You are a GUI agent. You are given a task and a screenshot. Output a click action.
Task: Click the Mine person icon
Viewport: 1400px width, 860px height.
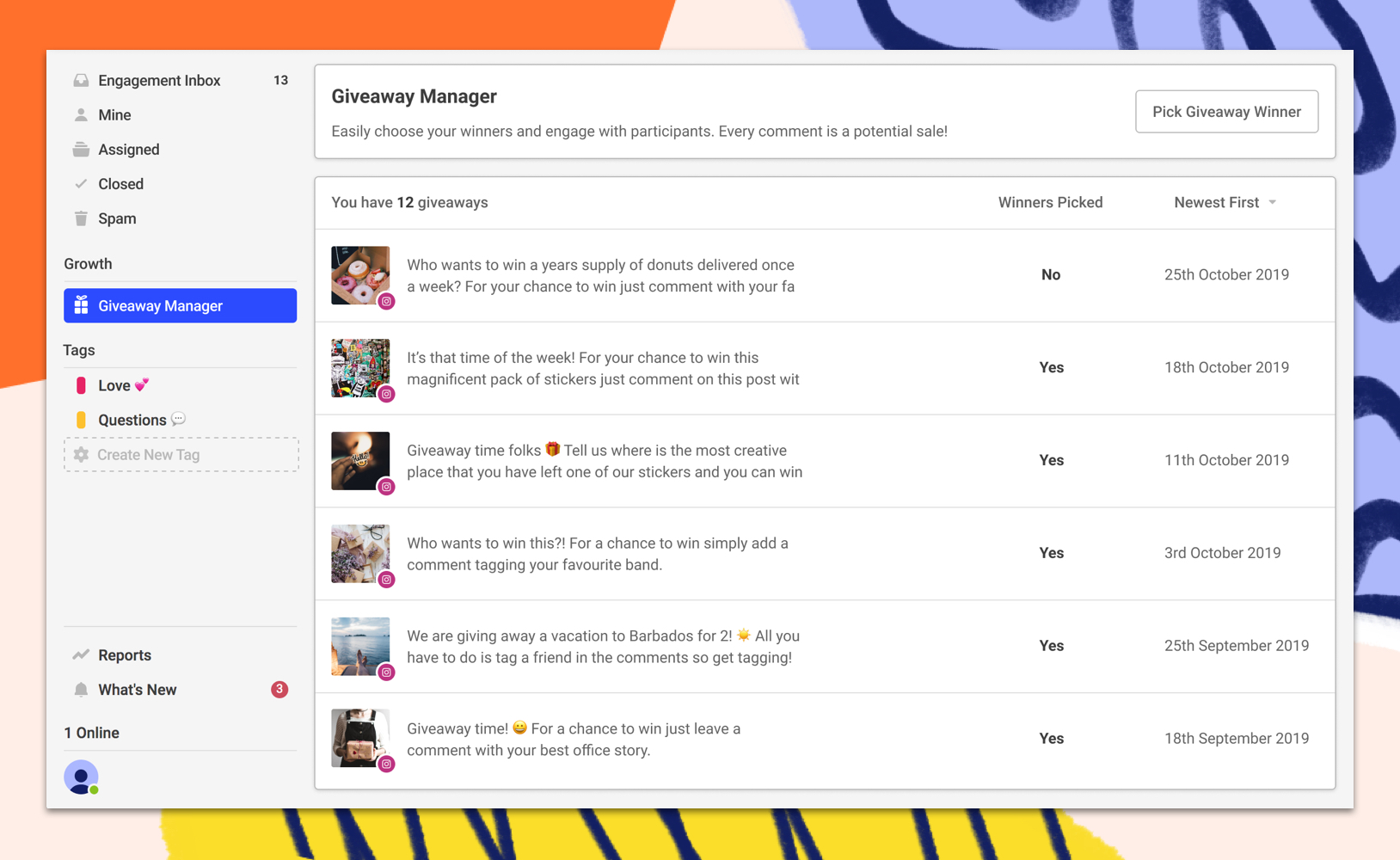click(81, 114)
